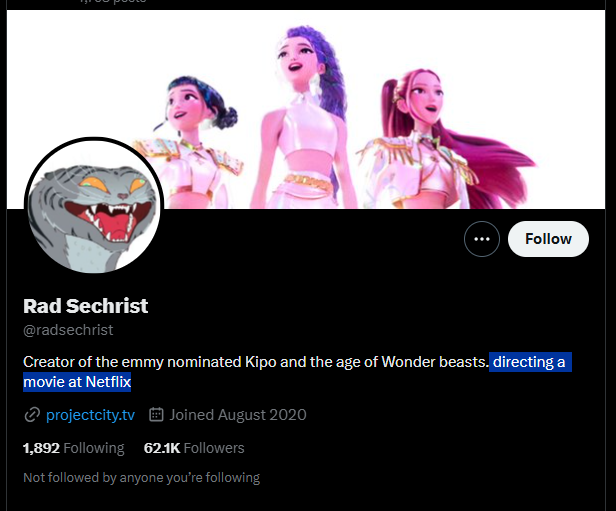Viewport: 616px width, 511px height.
Task: Click the chain link icon beside projectcity.tv
Action: pyautogui.click(x=32, y=415)
